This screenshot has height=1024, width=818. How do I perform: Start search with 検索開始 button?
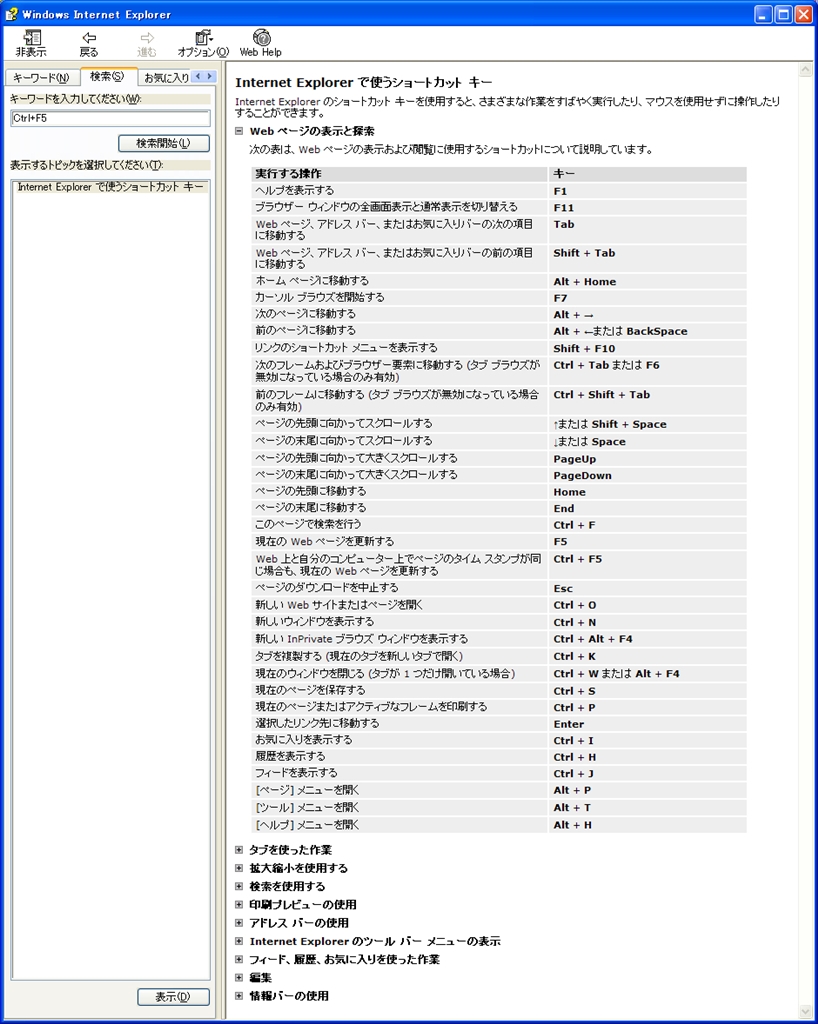coord(164,143)
